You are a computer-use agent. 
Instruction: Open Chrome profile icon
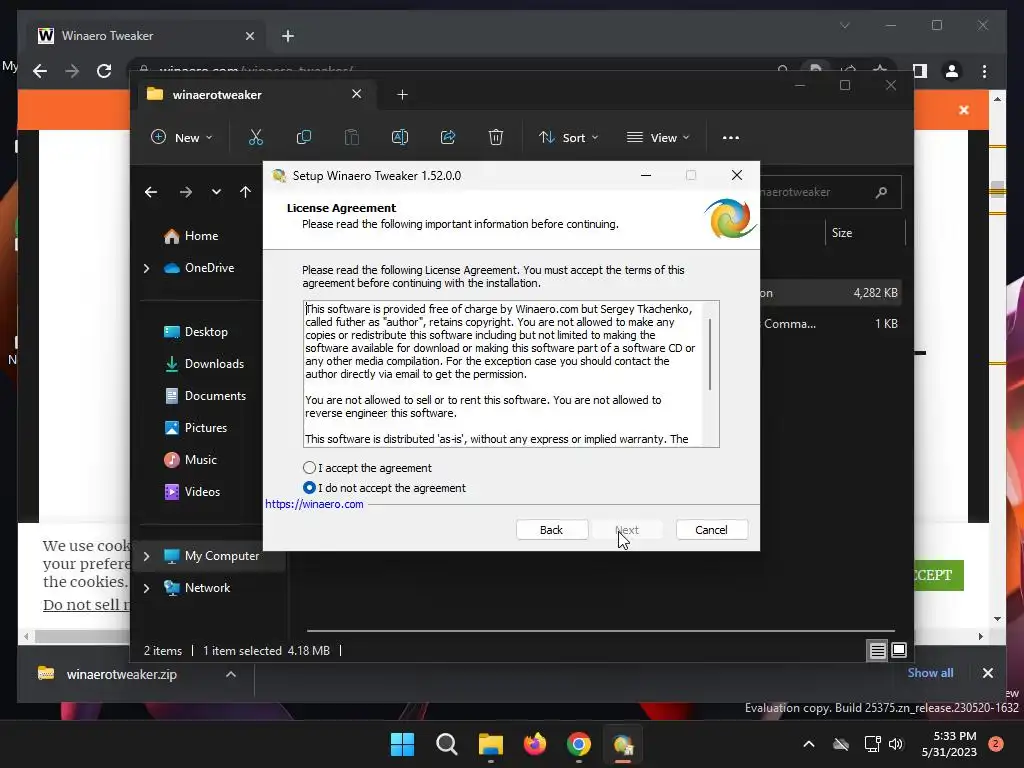(952, 71)
